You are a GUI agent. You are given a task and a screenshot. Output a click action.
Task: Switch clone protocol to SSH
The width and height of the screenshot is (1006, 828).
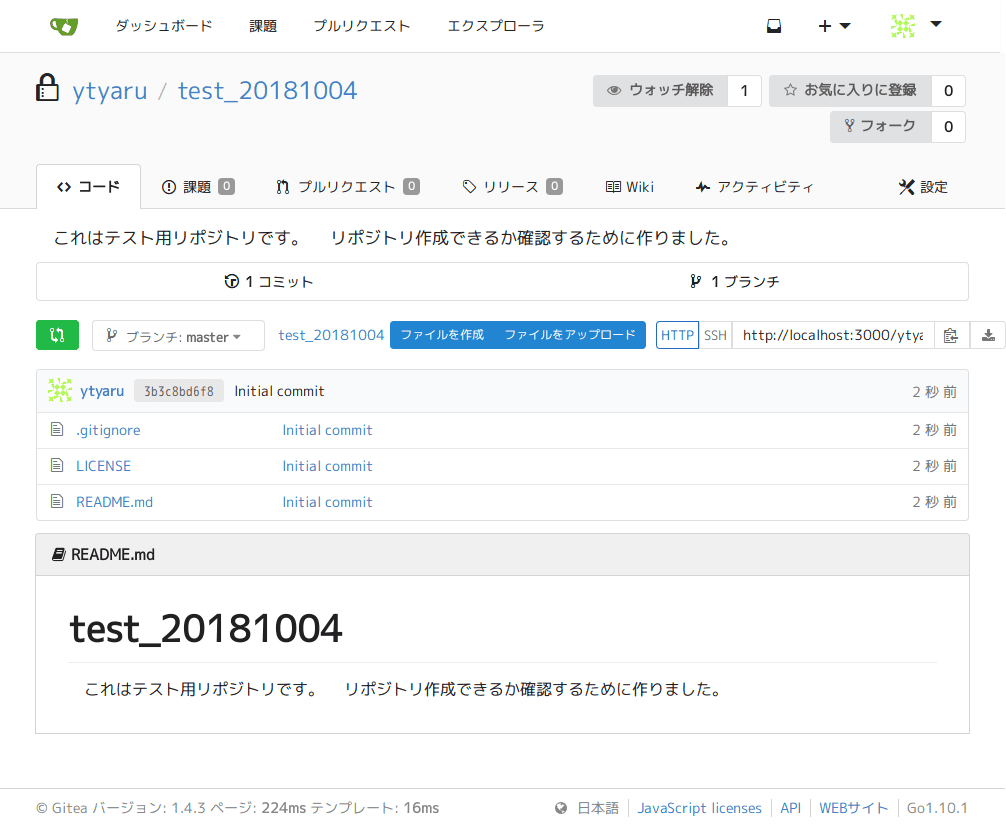coord(715,335)
